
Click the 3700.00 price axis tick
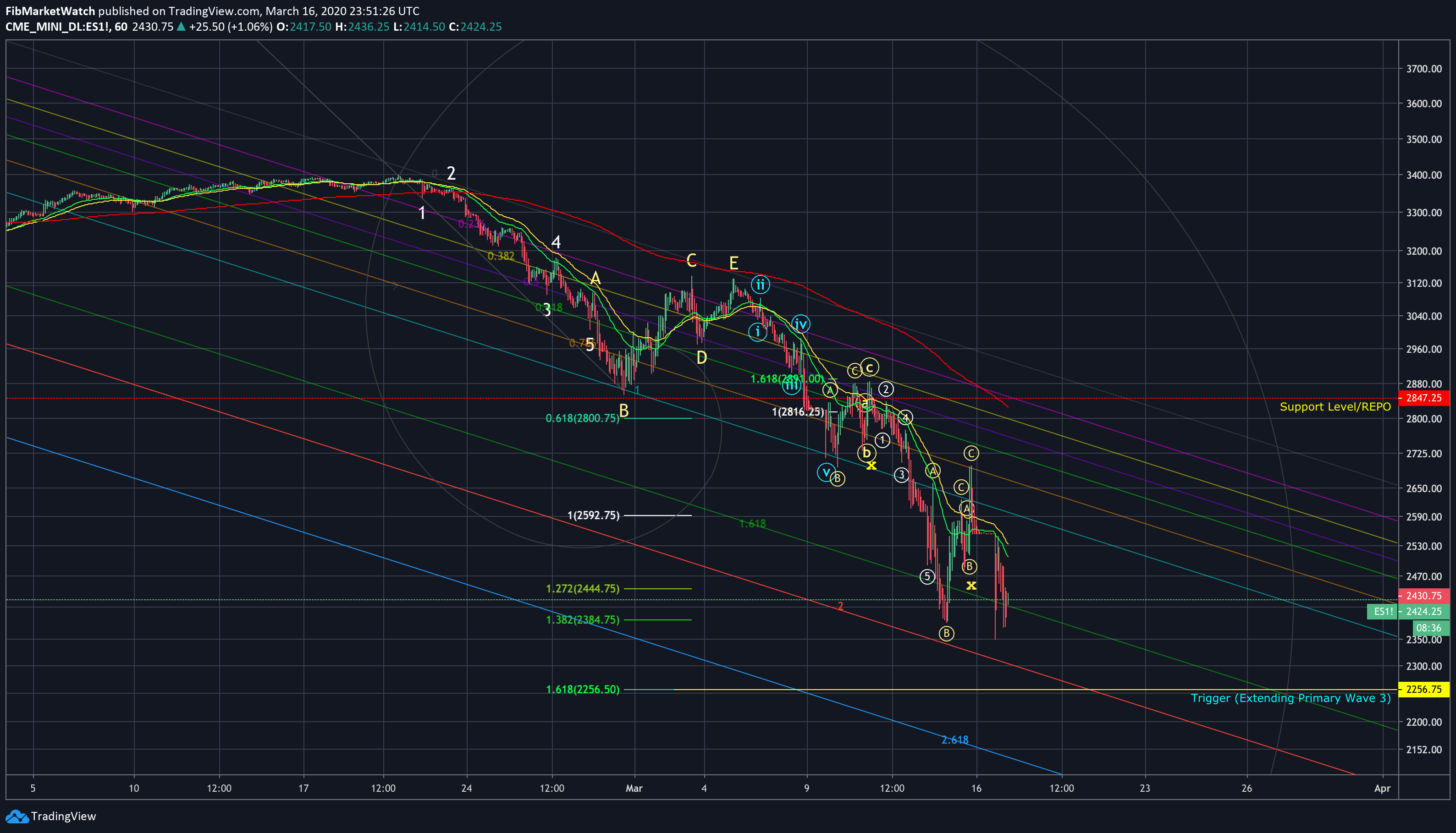point(1424,69)
